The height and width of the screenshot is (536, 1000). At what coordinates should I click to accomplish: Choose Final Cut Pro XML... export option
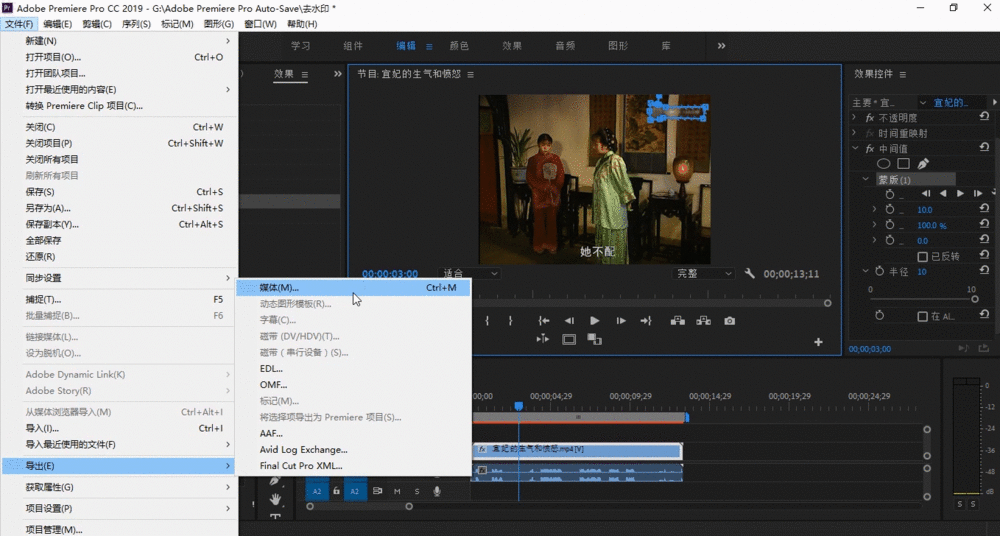(x=355, y=466)
